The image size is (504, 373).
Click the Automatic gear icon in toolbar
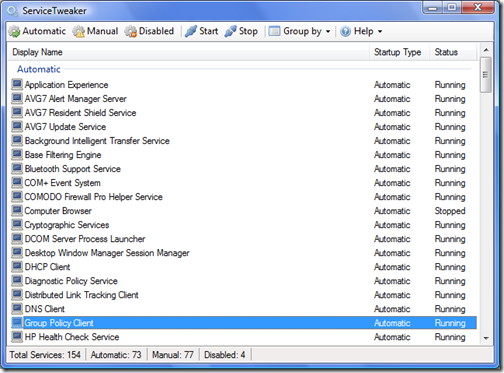[14, 31]
